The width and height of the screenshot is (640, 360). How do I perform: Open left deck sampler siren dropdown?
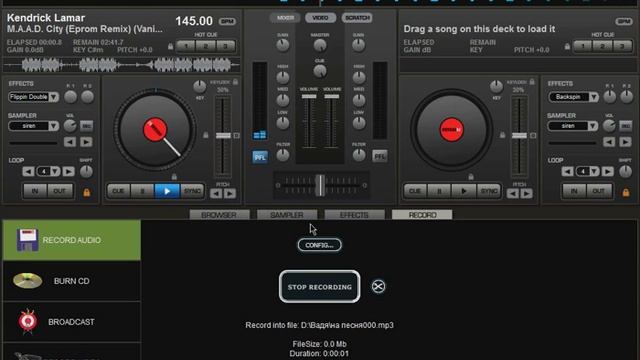(33, 126)
